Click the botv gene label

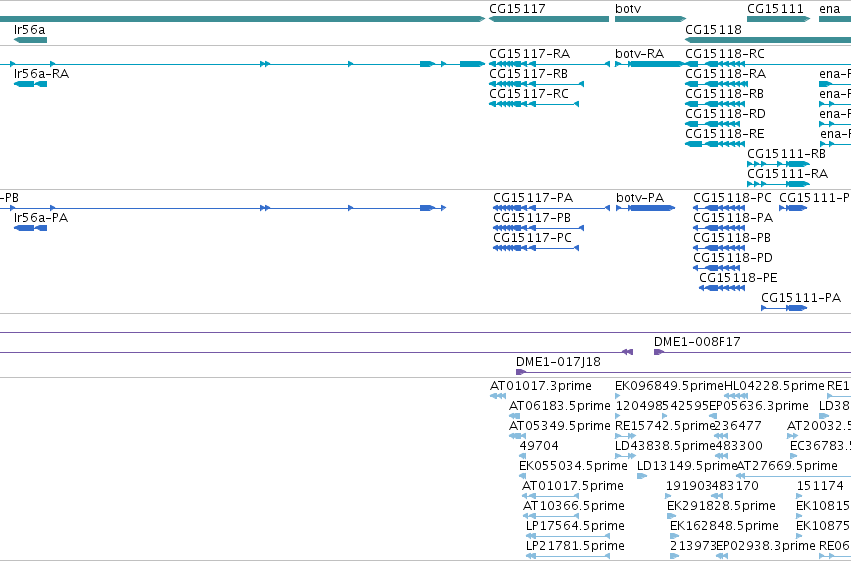[628, 9]
